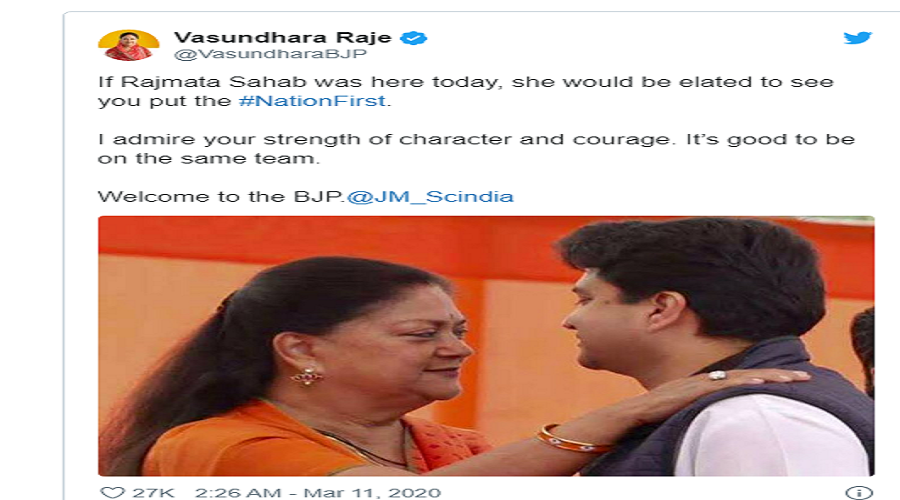Click the 'Welcome to the BJP' text

point(221,197)
